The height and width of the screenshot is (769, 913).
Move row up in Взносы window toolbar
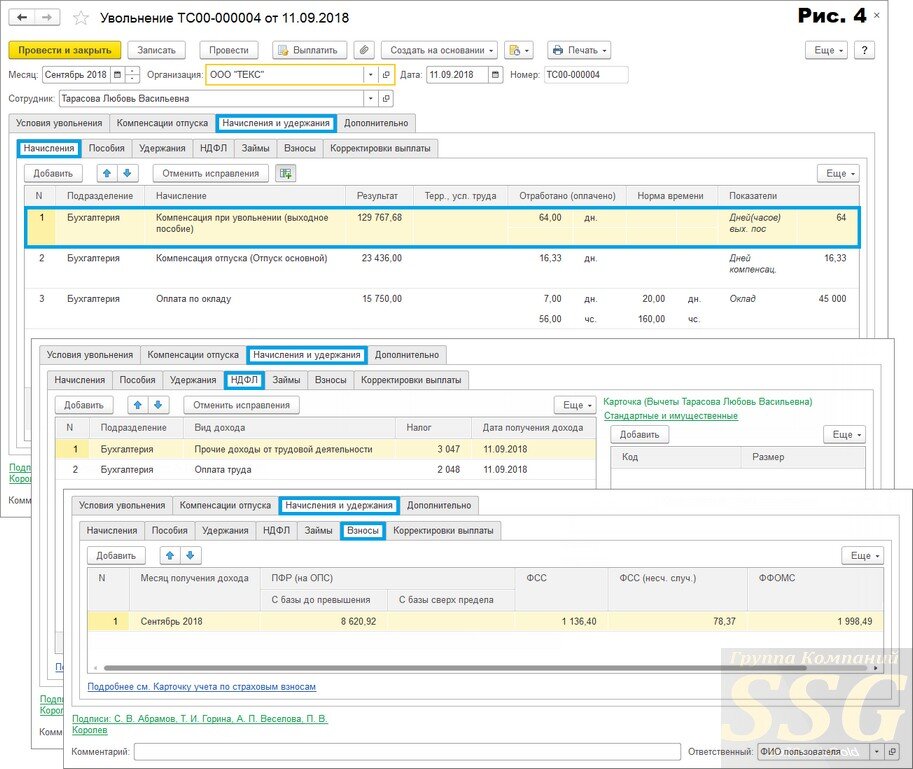[x=170, y=555]
